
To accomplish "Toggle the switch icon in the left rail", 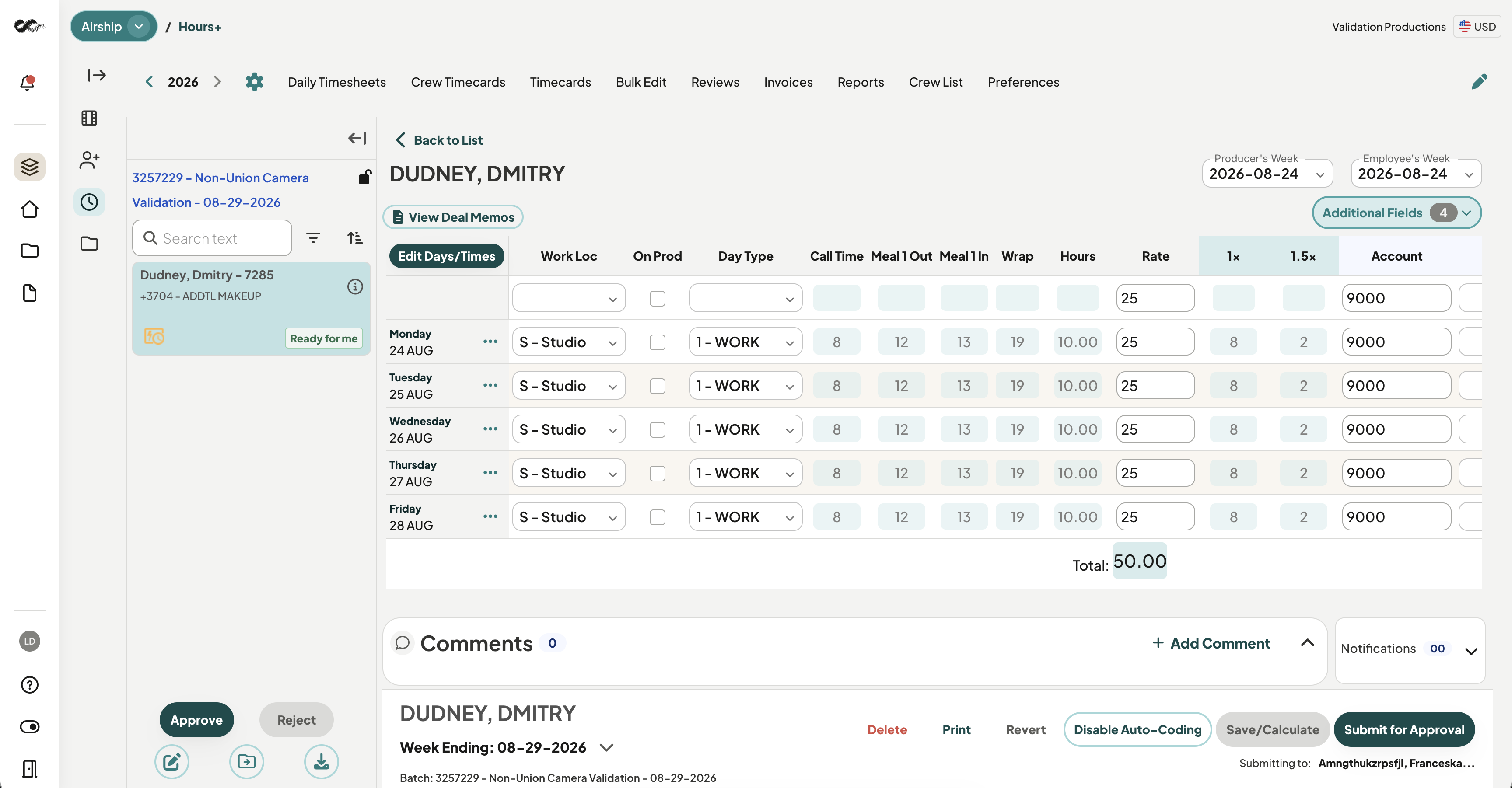I will coord(29,726).
